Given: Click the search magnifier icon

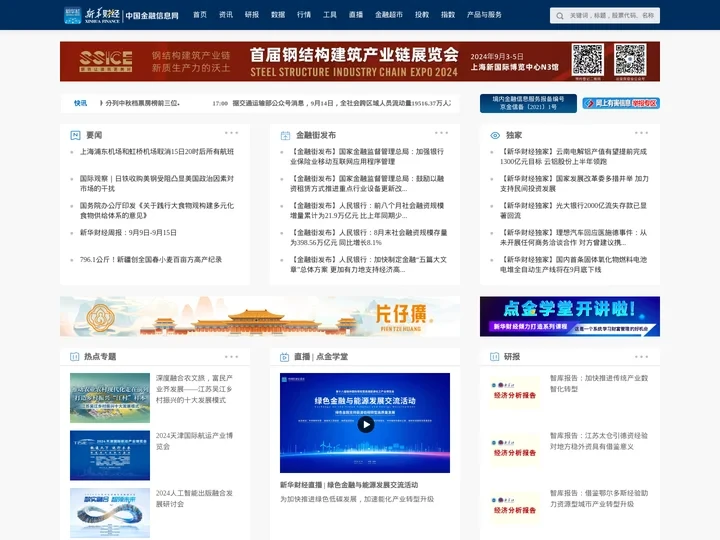Looking at the screenshot, I should [x=560, y=16].
